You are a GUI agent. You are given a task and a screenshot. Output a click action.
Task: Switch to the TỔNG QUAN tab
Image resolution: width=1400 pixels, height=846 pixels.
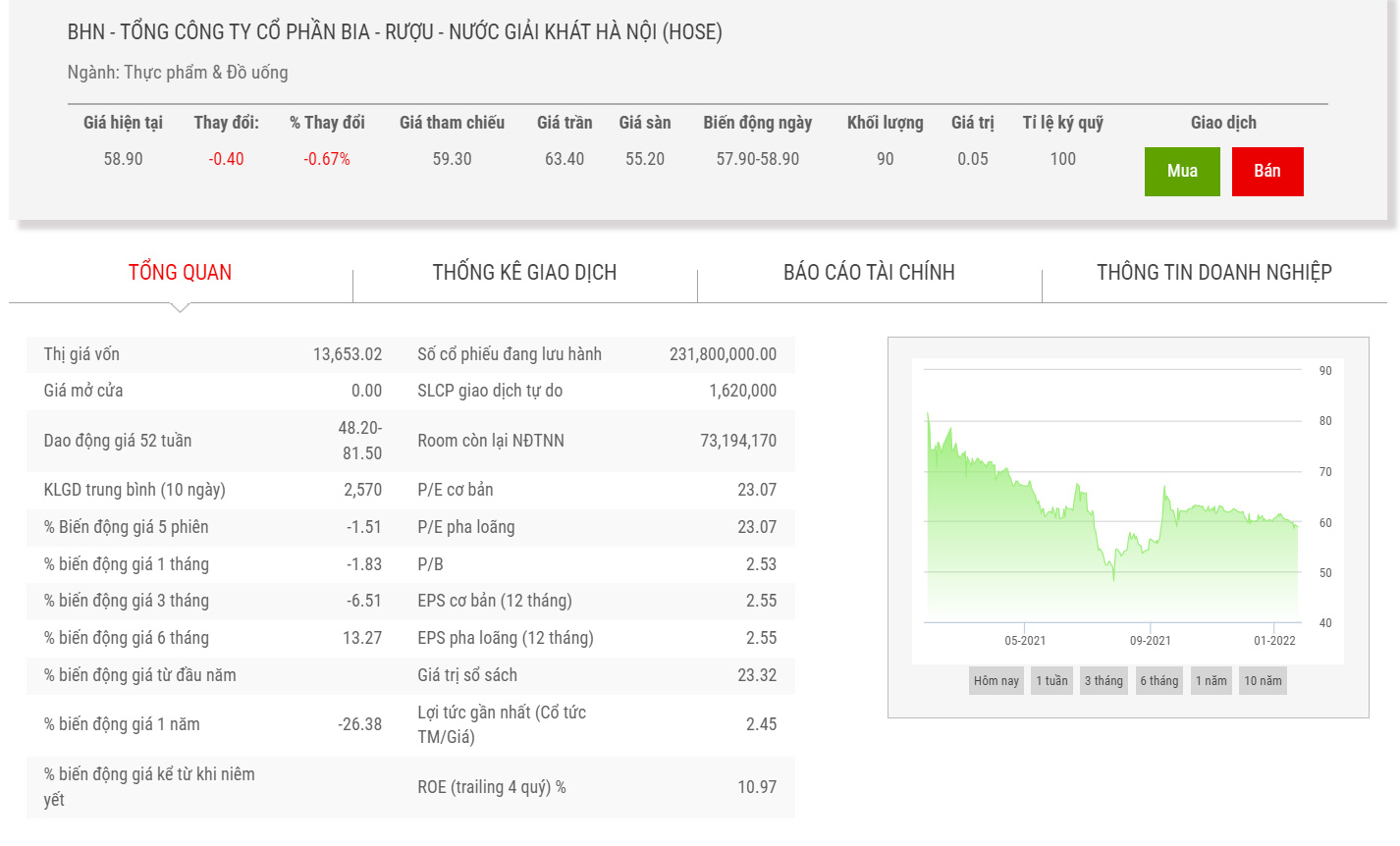click(180, 273)
